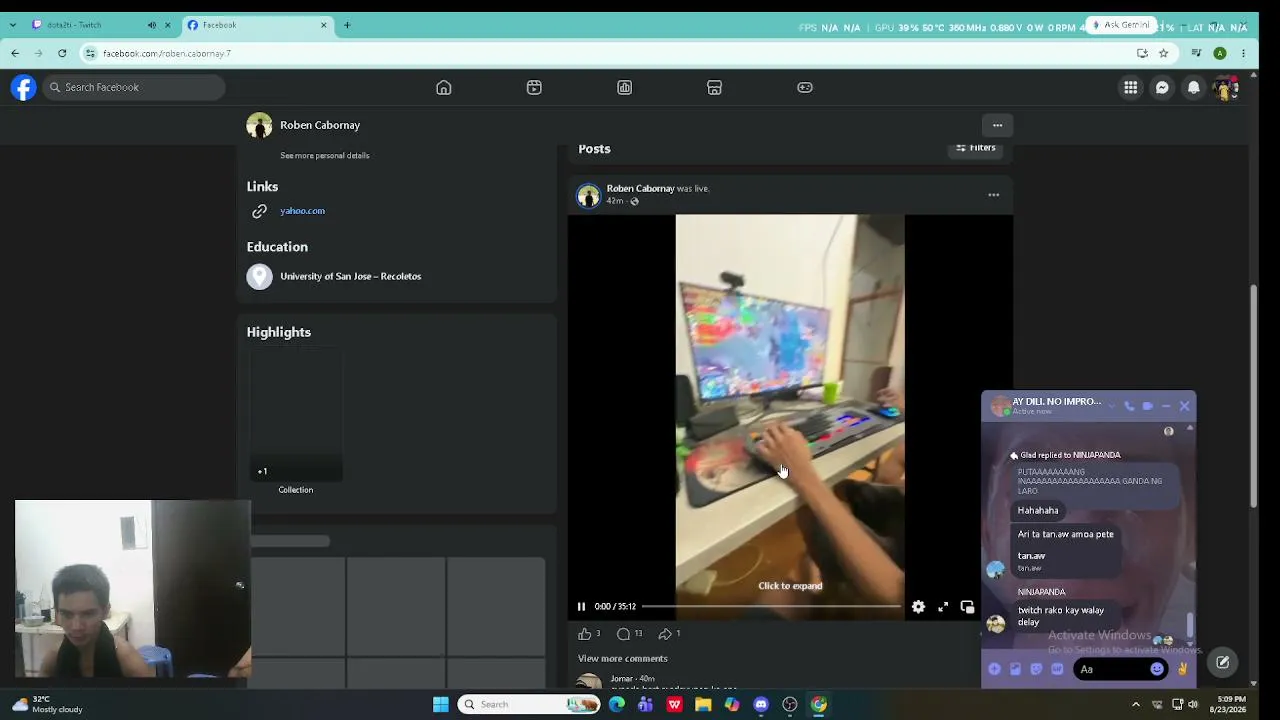Bookmark this page with the star icon

[1163, 53]
